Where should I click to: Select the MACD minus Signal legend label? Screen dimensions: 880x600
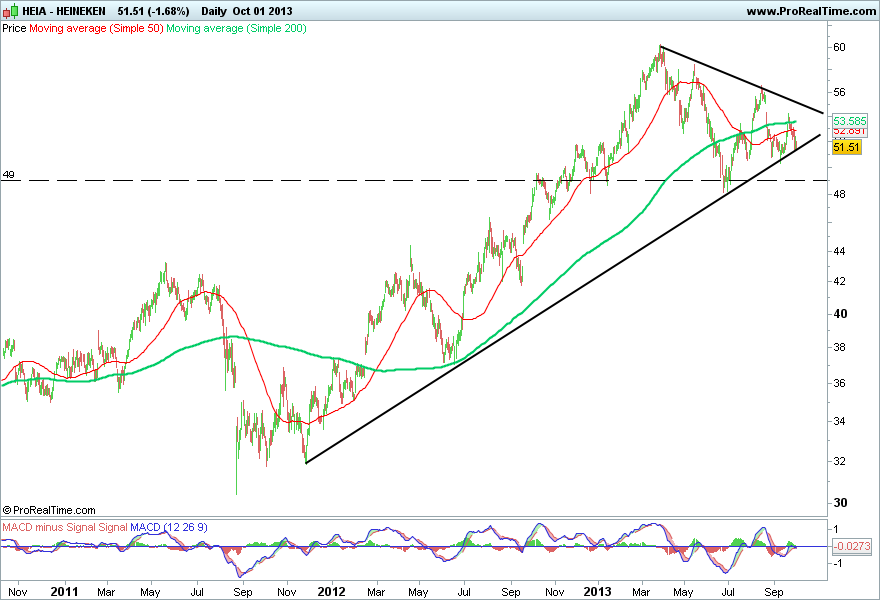pos(49,528)
